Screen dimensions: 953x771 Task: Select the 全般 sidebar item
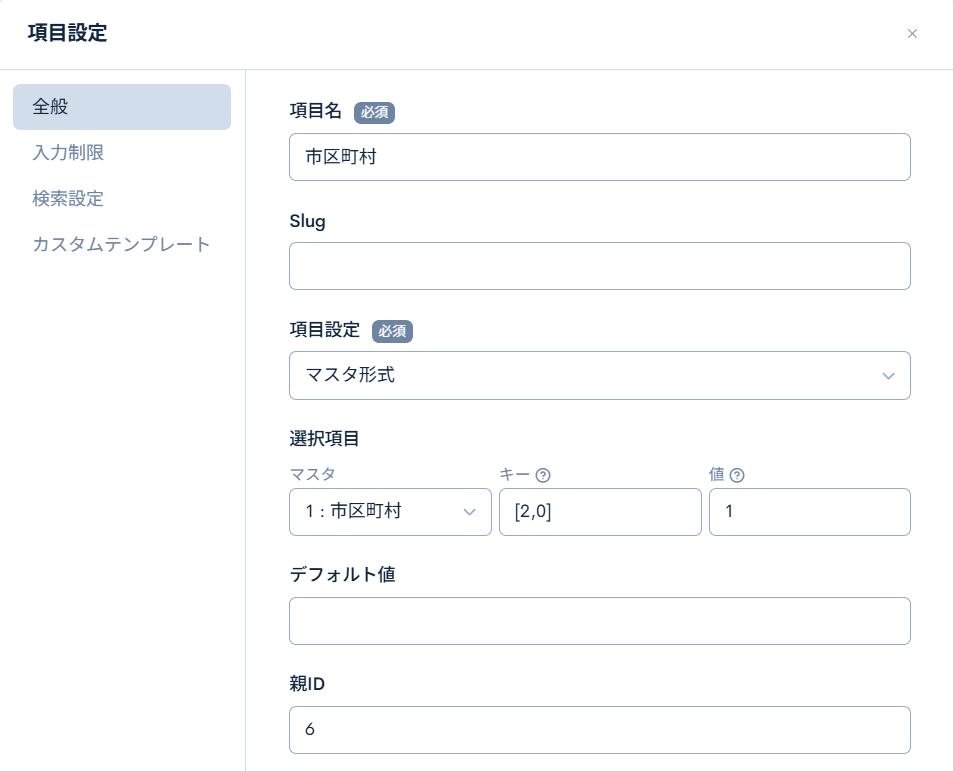click(51, 107)
